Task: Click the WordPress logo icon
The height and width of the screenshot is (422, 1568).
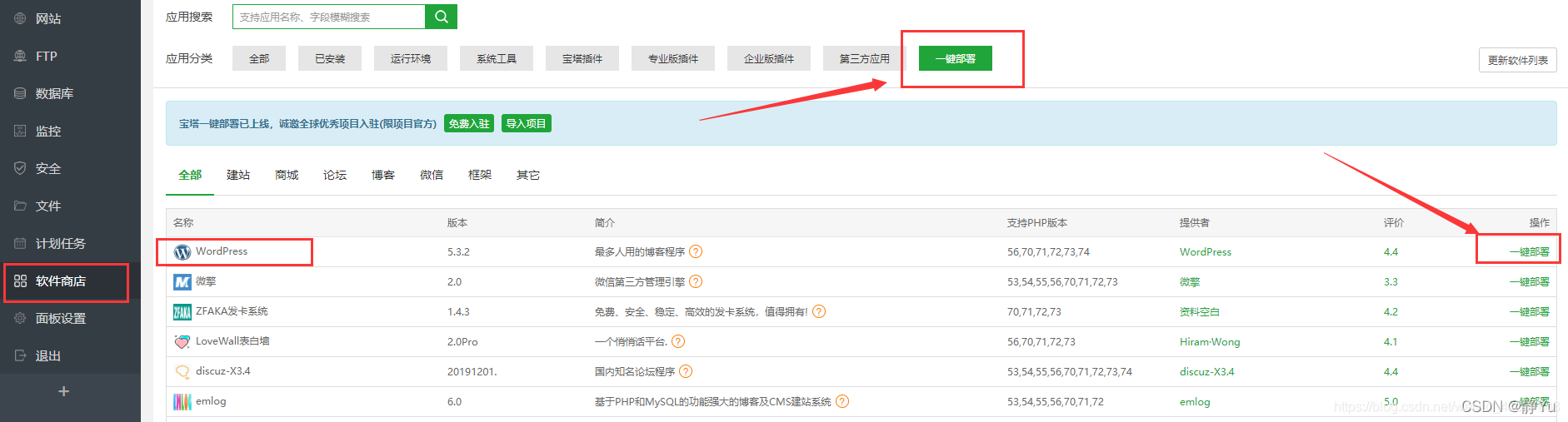Action: (182, 252)
